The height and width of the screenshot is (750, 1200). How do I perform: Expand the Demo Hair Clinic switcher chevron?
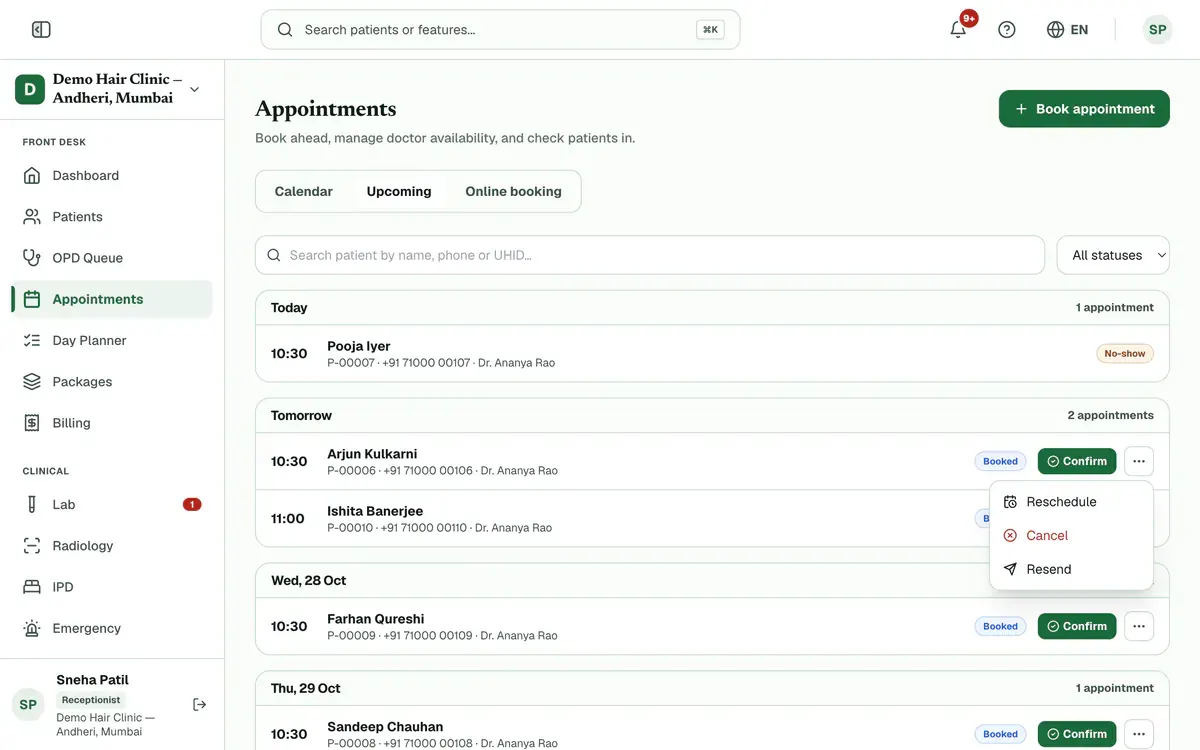[194, 89]
